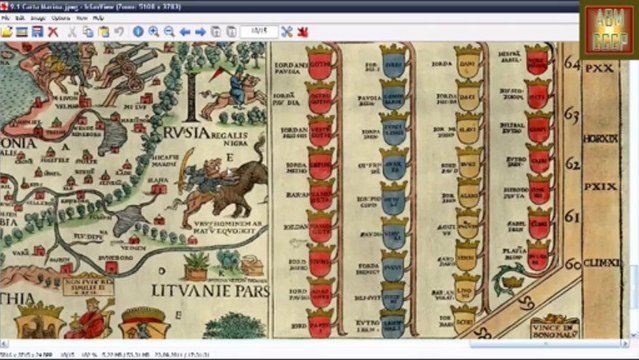Click the "PXIX" label on the map border
Screen dimensions: 639x360
click(x=600, y=187)
